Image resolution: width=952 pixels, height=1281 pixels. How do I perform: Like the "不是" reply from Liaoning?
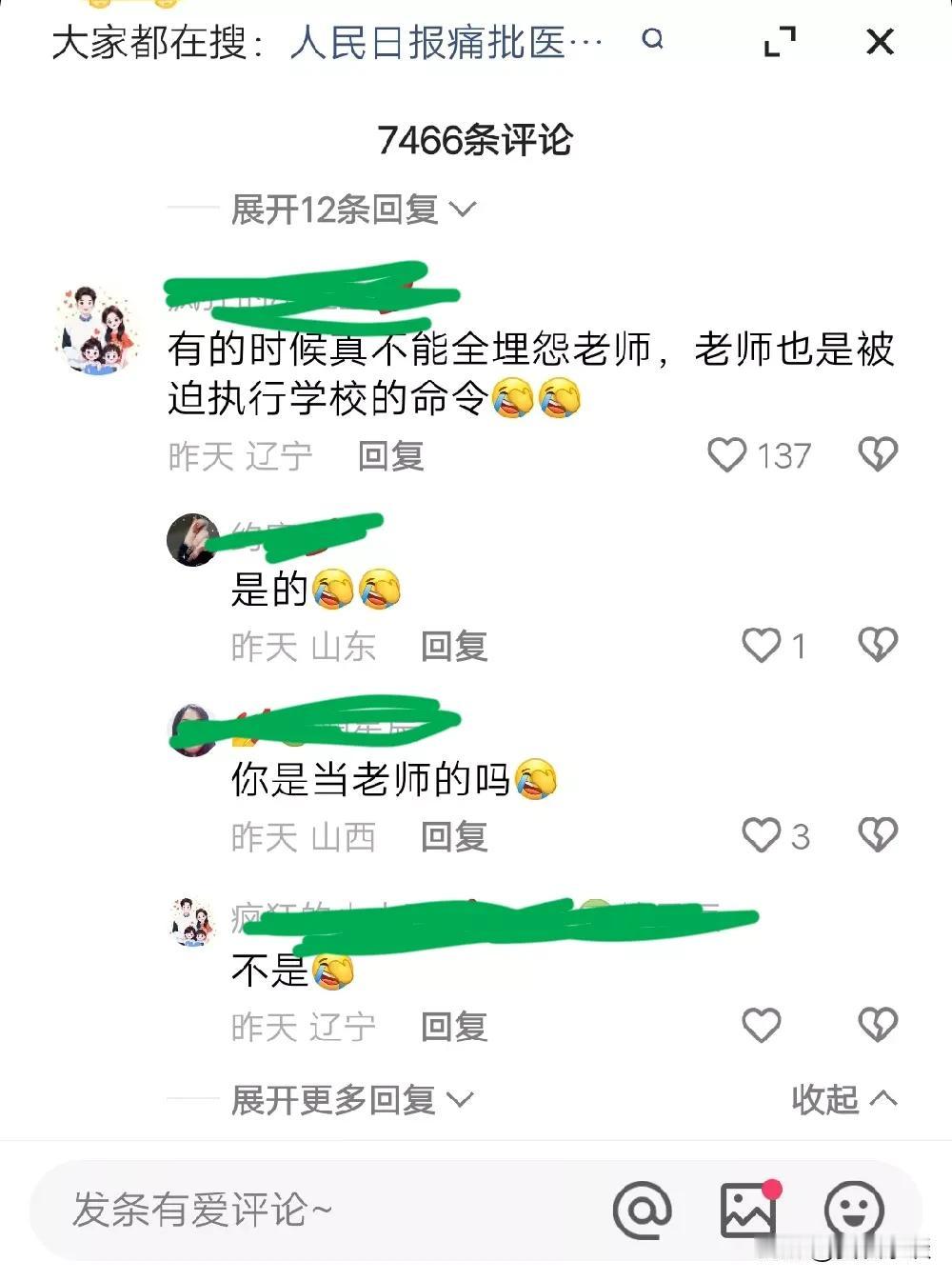click(x=762, y=1026)
